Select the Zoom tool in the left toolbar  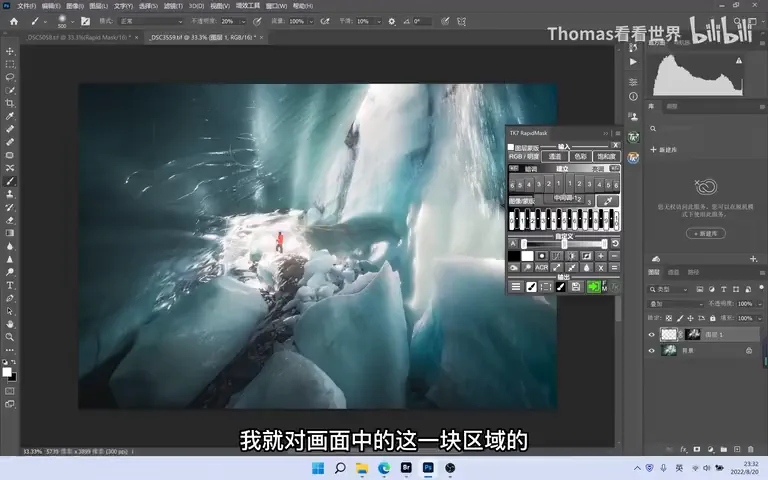[x=10, y=337]
